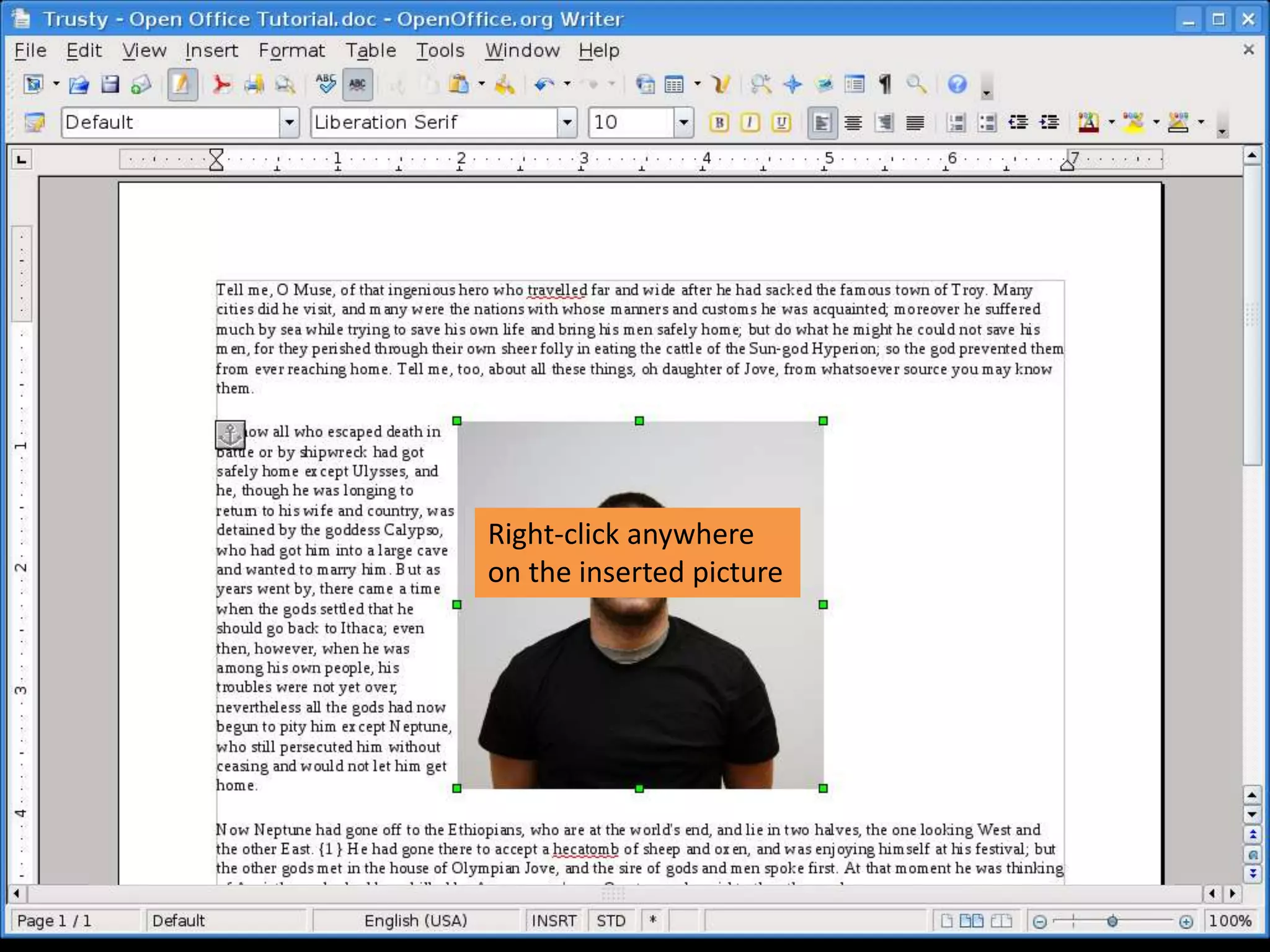Open the Edit menu

tap(84, 50)
